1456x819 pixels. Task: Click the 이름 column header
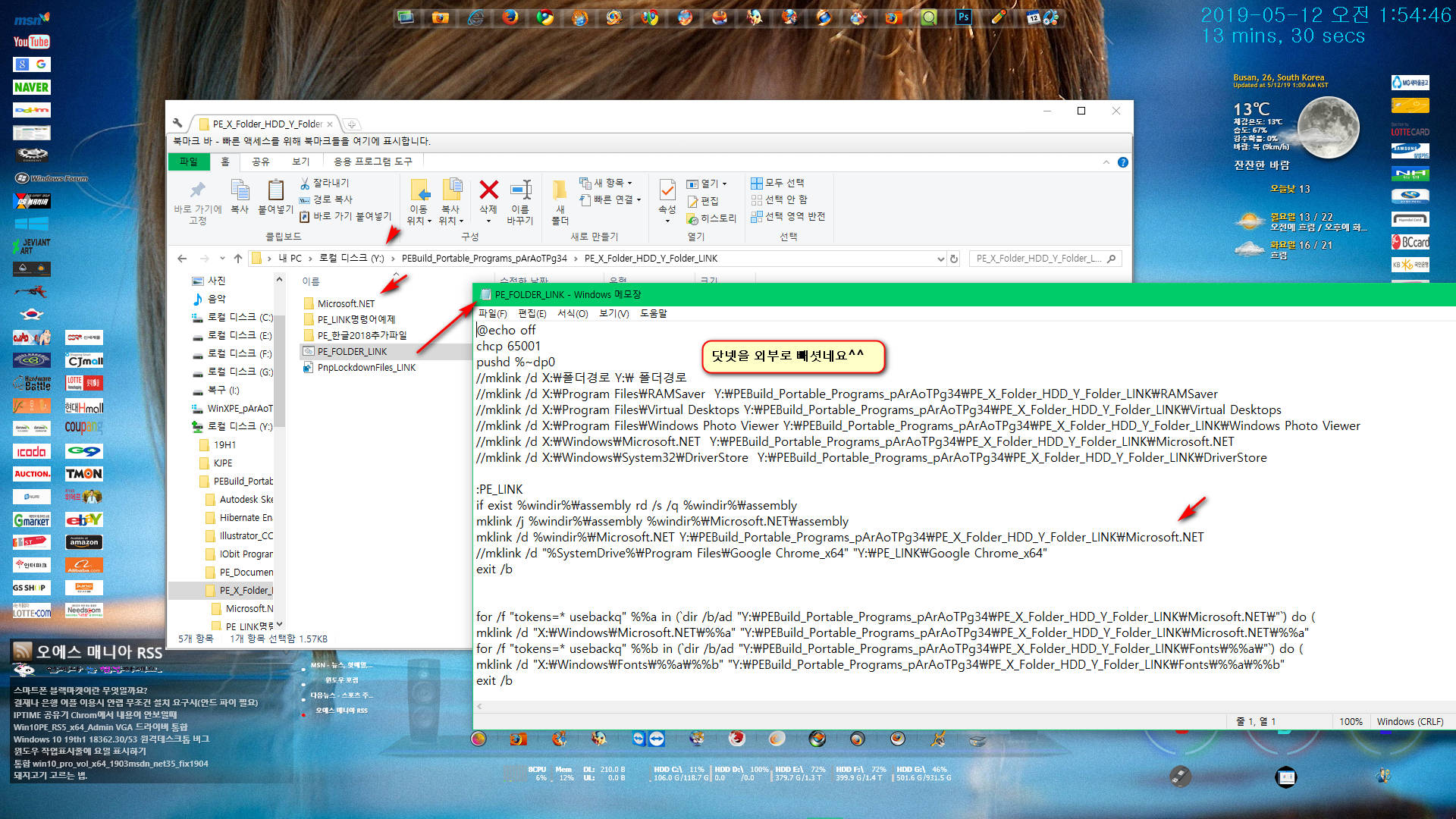click(x=311, y=281)
